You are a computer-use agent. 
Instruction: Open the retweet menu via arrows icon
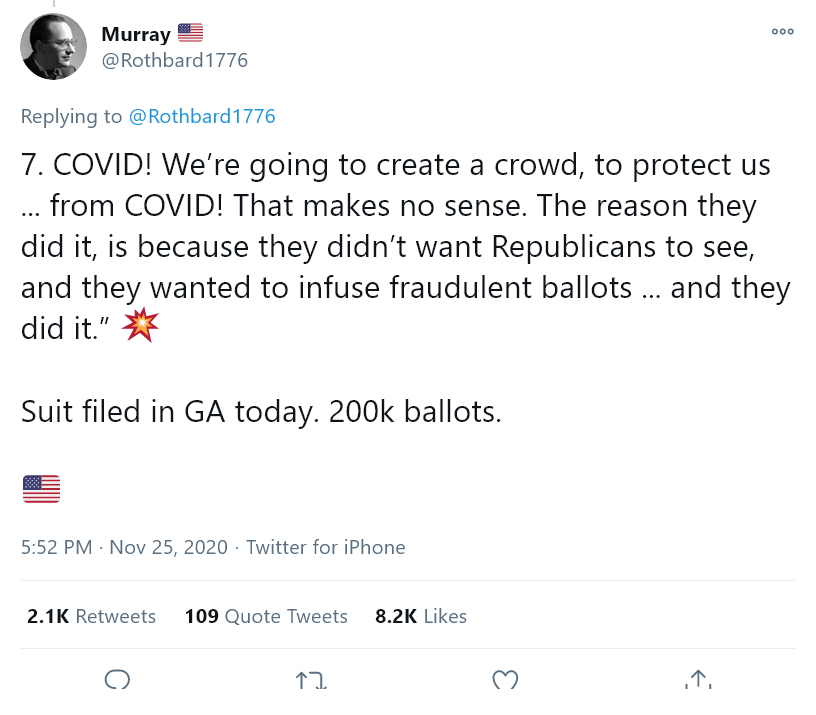tap(311, 681)
